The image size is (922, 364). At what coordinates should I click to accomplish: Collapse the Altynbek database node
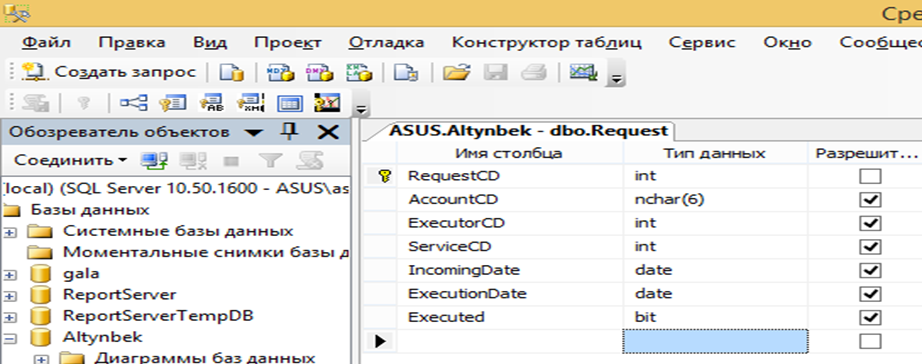[9, 338]
